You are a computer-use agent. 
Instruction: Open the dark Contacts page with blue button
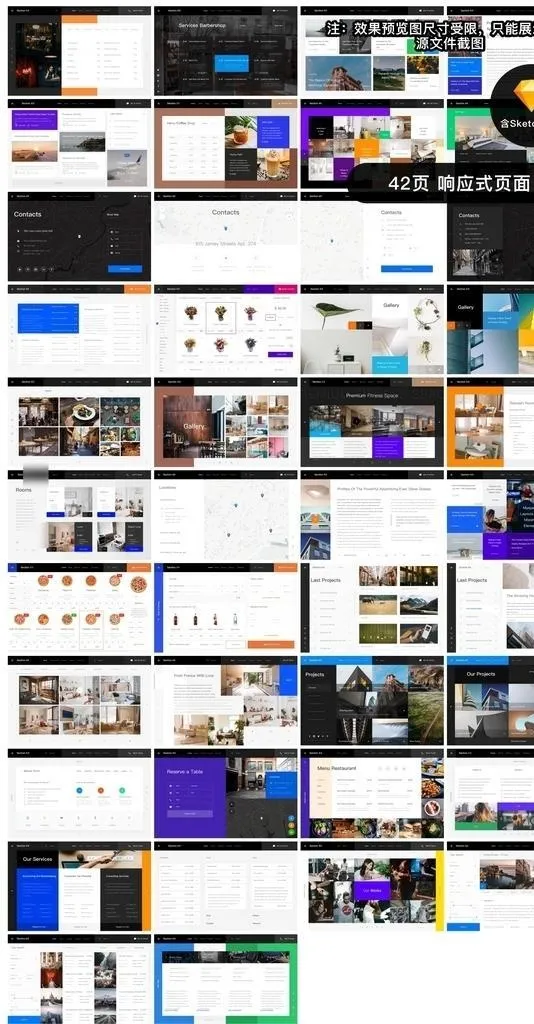[x=79, y=236]
